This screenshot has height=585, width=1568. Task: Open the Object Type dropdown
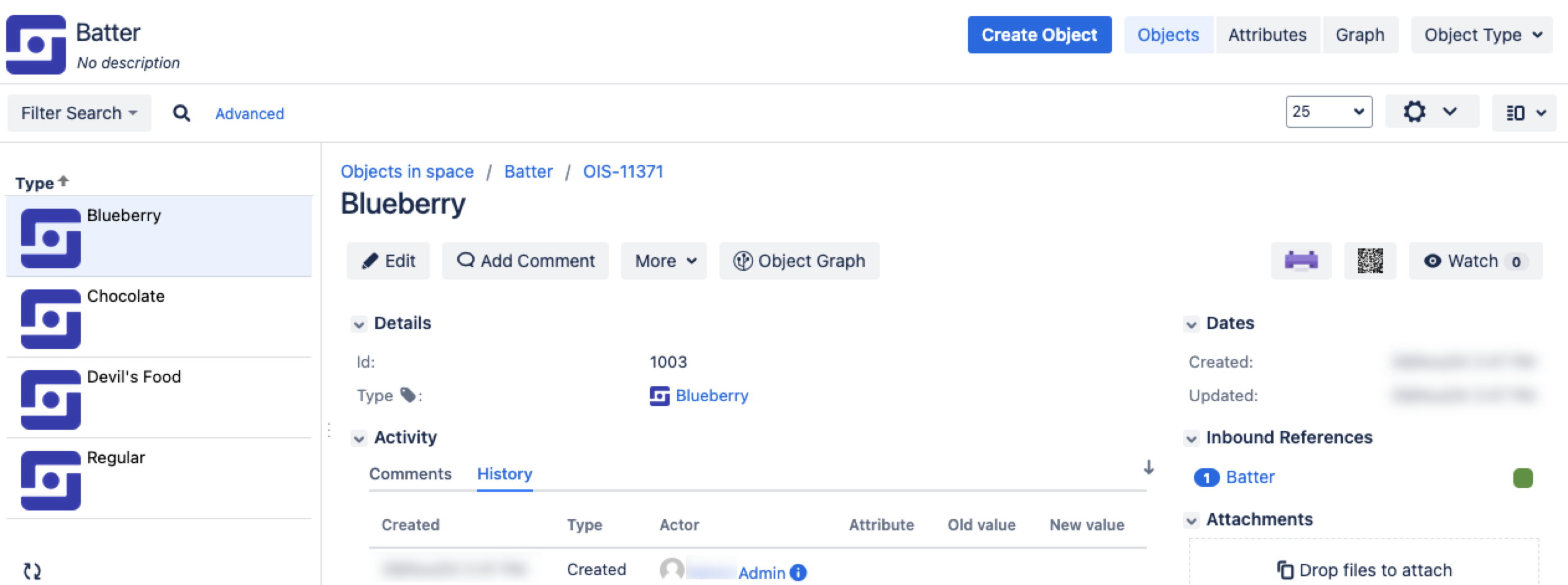[x=1482, y=35]
